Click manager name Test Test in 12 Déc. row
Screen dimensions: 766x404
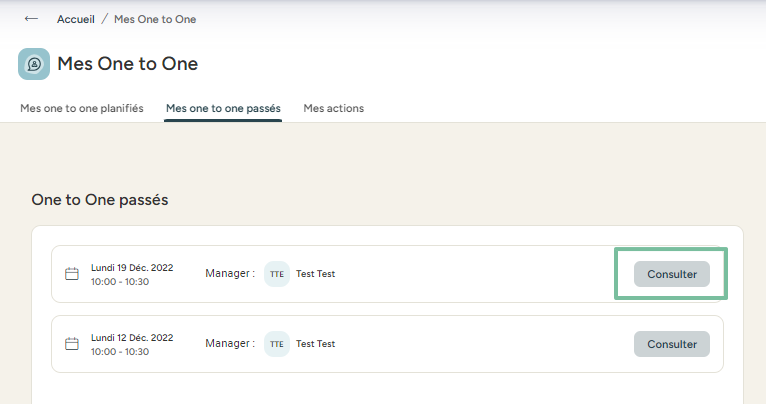[x=315, y=344]
